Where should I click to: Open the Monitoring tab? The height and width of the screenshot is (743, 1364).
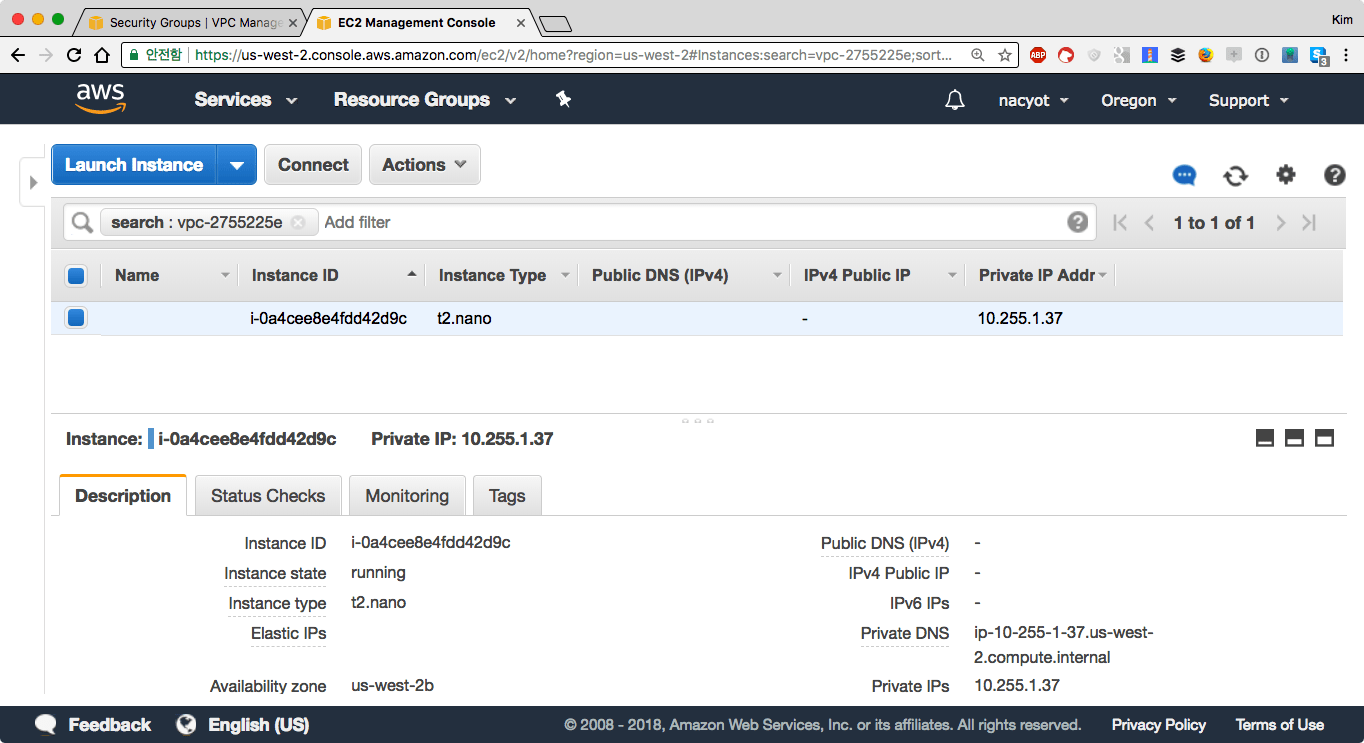tap(406, 496)
